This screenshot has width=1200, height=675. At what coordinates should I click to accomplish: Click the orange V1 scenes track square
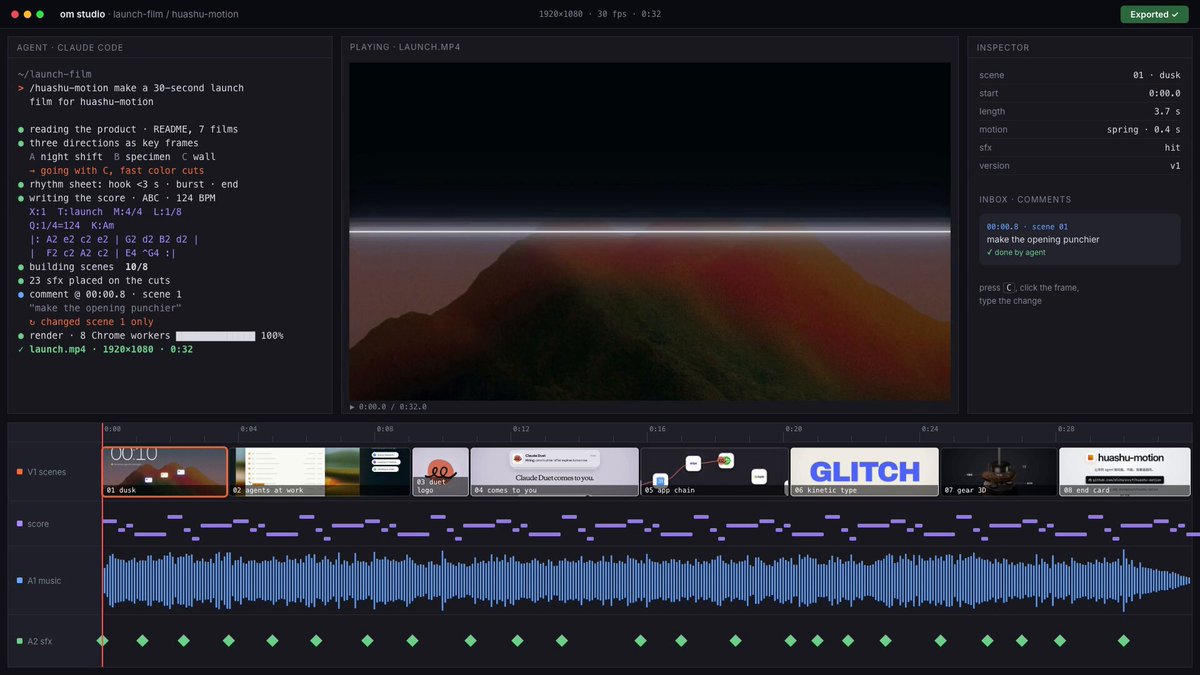19,472
